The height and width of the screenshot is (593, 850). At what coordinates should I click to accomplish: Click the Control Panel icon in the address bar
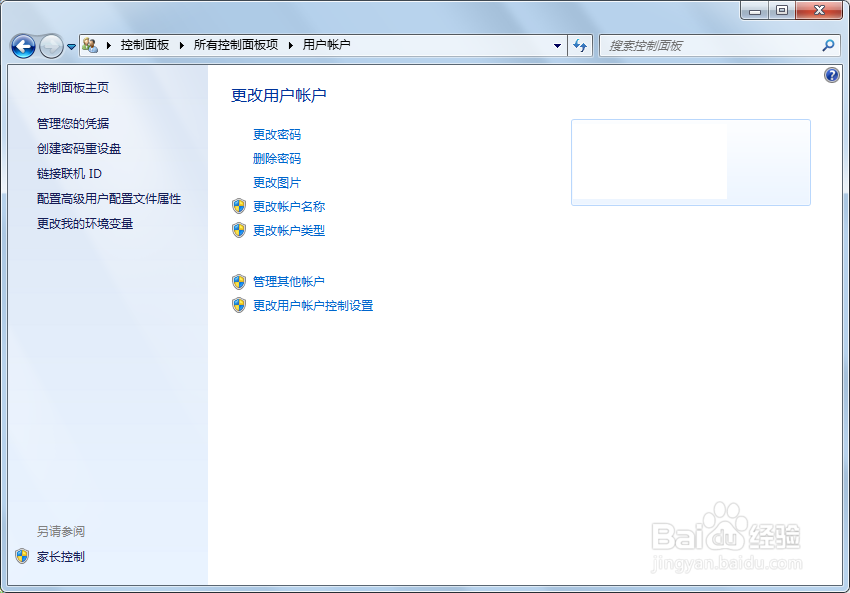point(89,45)
